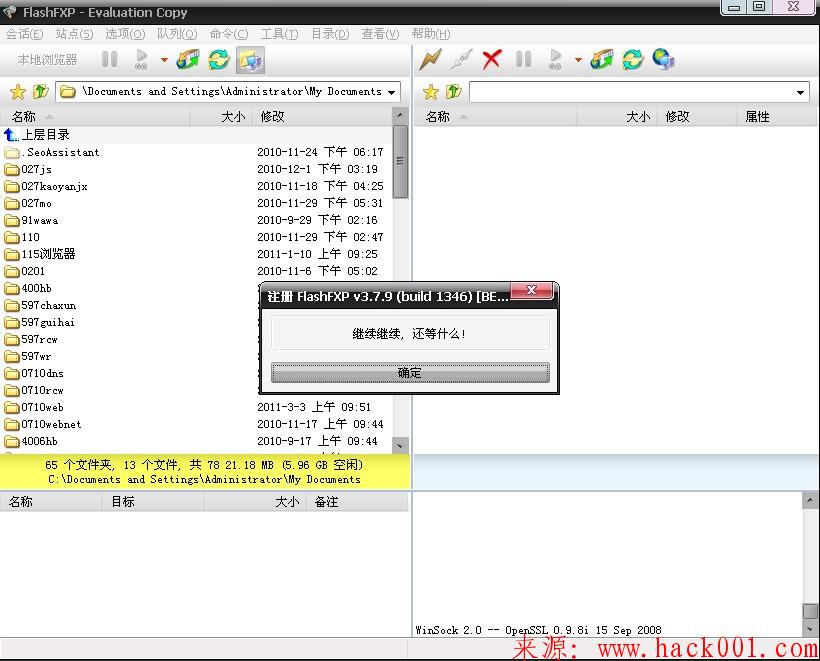Click folder sync icon in remote toolbar
This screenshot has width=820, height=661.
pyautogui.click(x=601, y=59)
